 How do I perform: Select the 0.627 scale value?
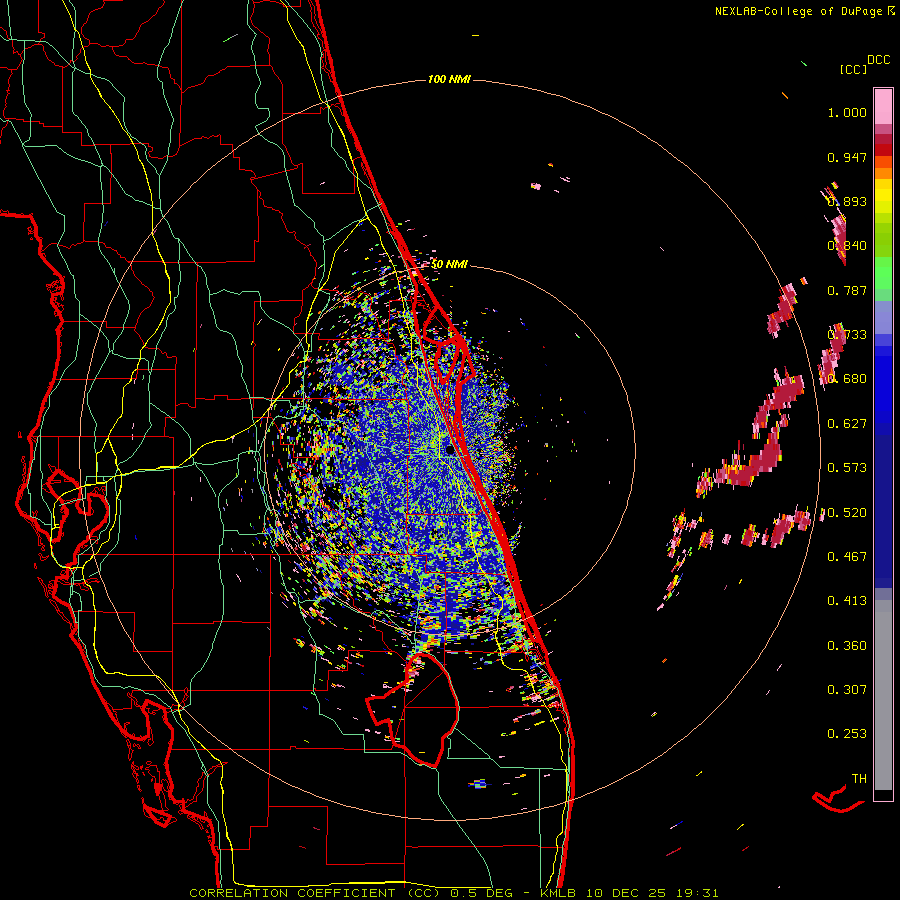pos(847,424)
